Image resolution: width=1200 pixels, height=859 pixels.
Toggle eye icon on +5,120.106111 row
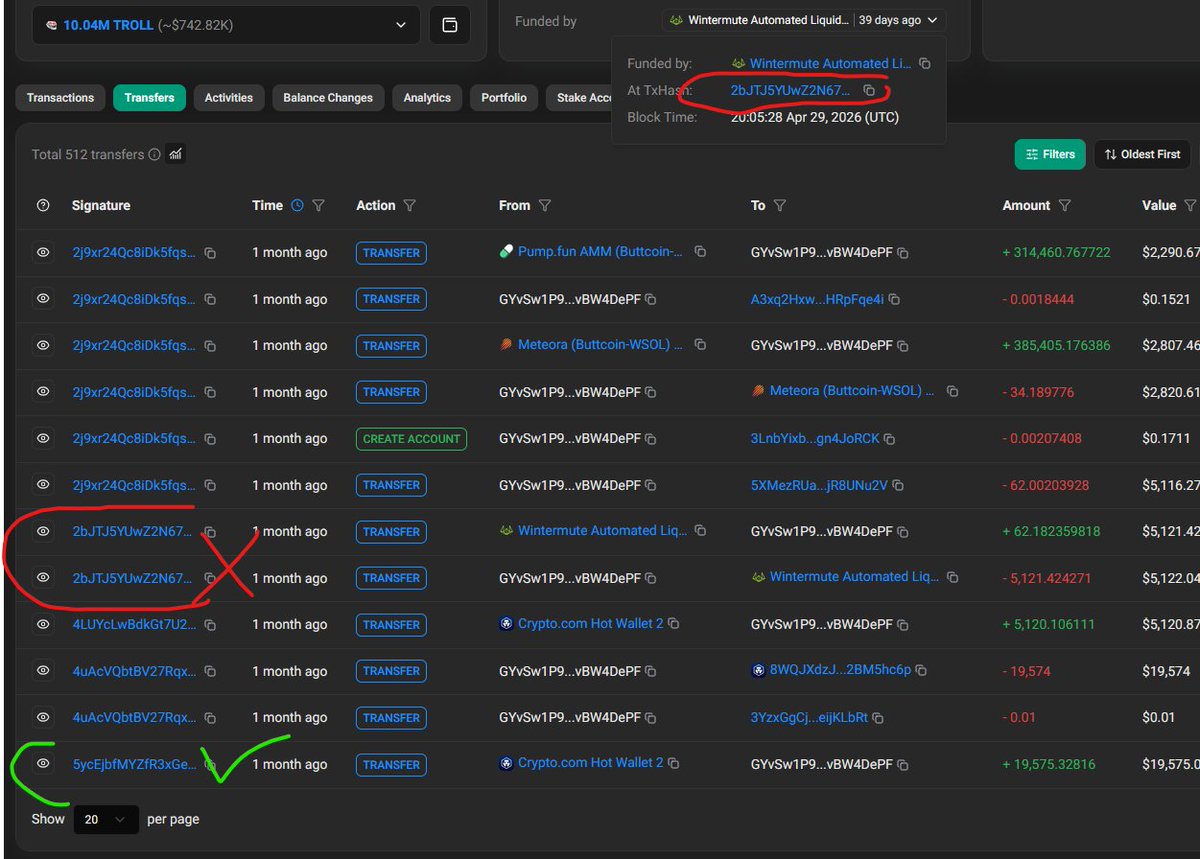(43, 624)
